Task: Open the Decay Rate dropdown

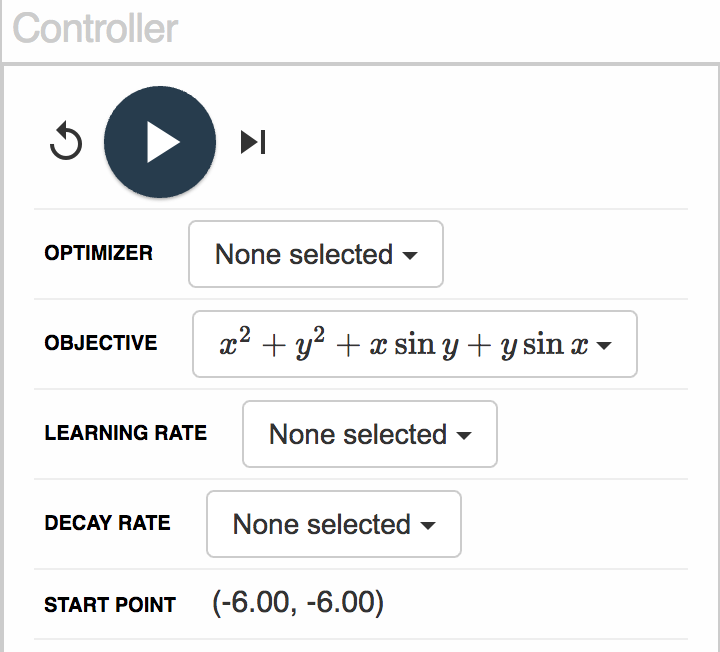Action: (334, 524)
